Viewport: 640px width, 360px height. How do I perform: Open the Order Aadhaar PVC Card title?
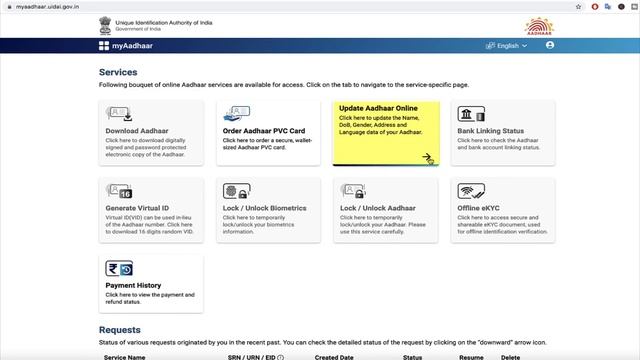(264, 131)
